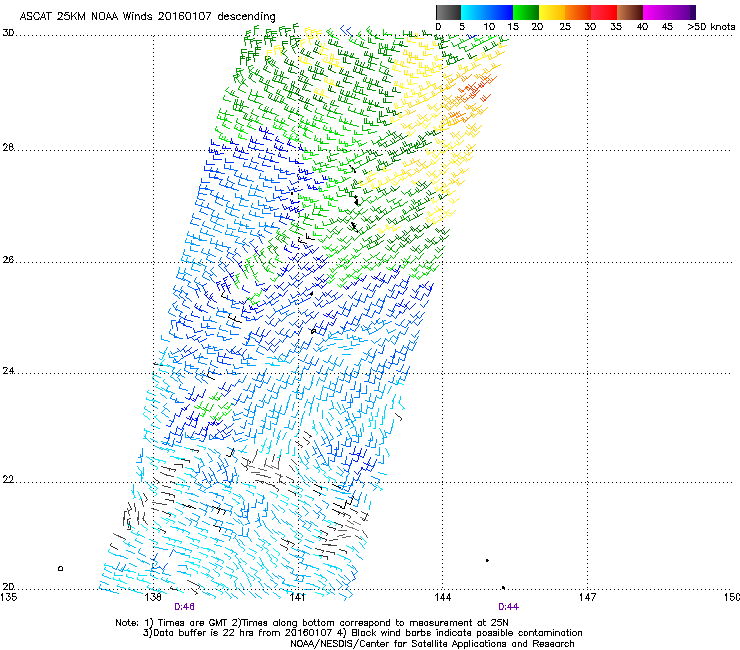
Task: Click the legend label 45
Action: 667,27
